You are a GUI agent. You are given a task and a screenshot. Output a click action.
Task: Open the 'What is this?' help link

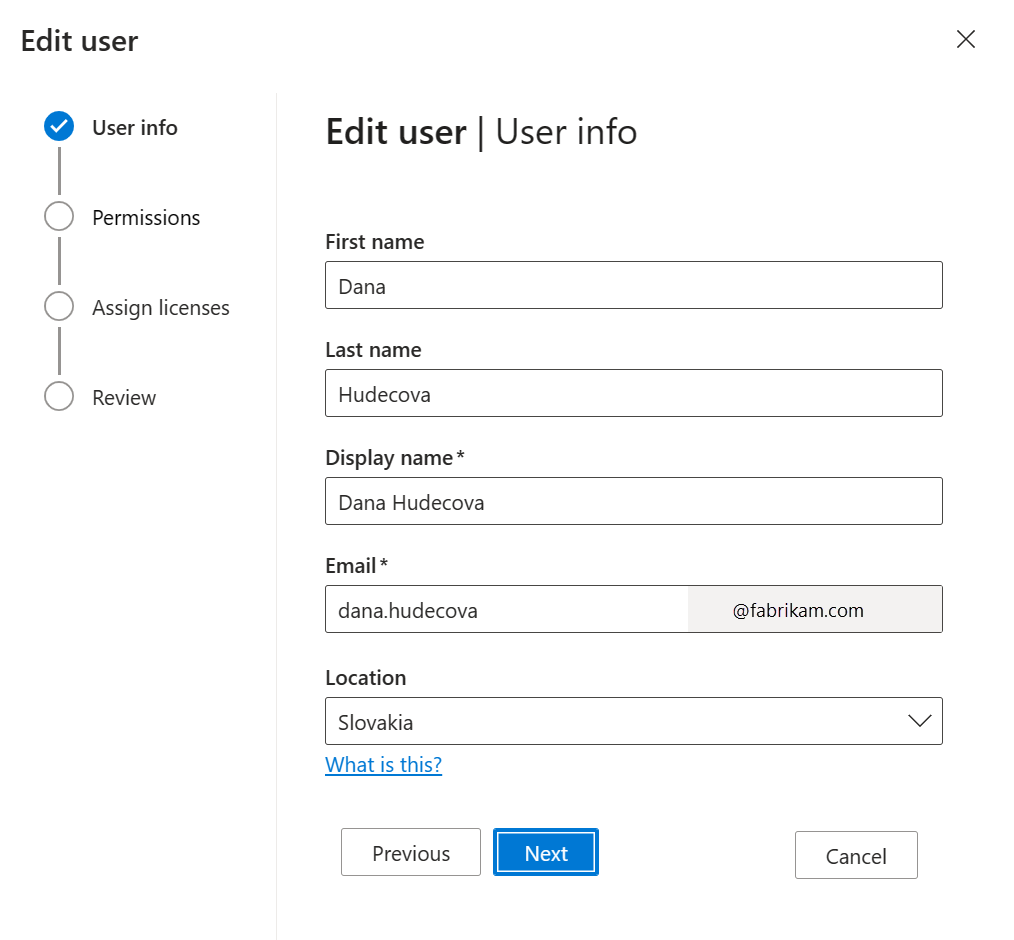[383, 764]
